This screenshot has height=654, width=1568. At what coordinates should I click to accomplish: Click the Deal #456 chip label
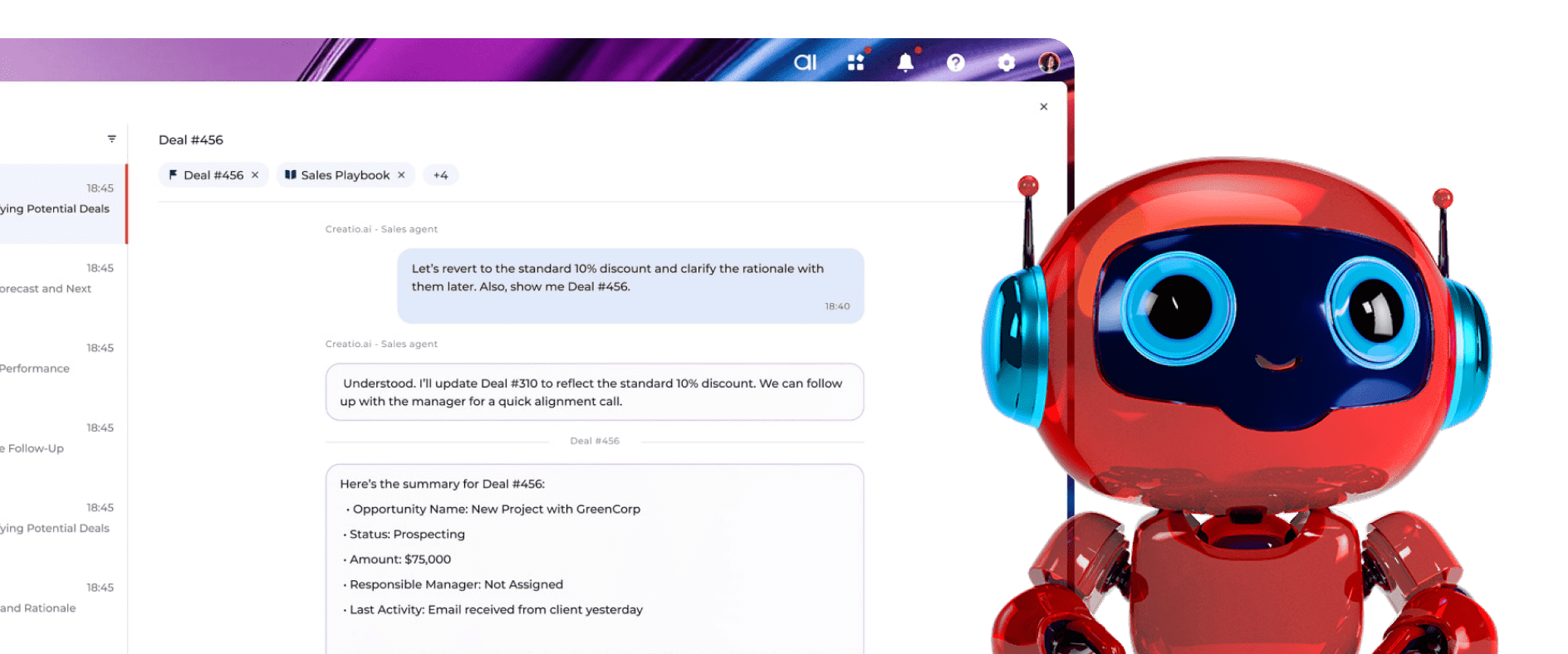(213, 175)
